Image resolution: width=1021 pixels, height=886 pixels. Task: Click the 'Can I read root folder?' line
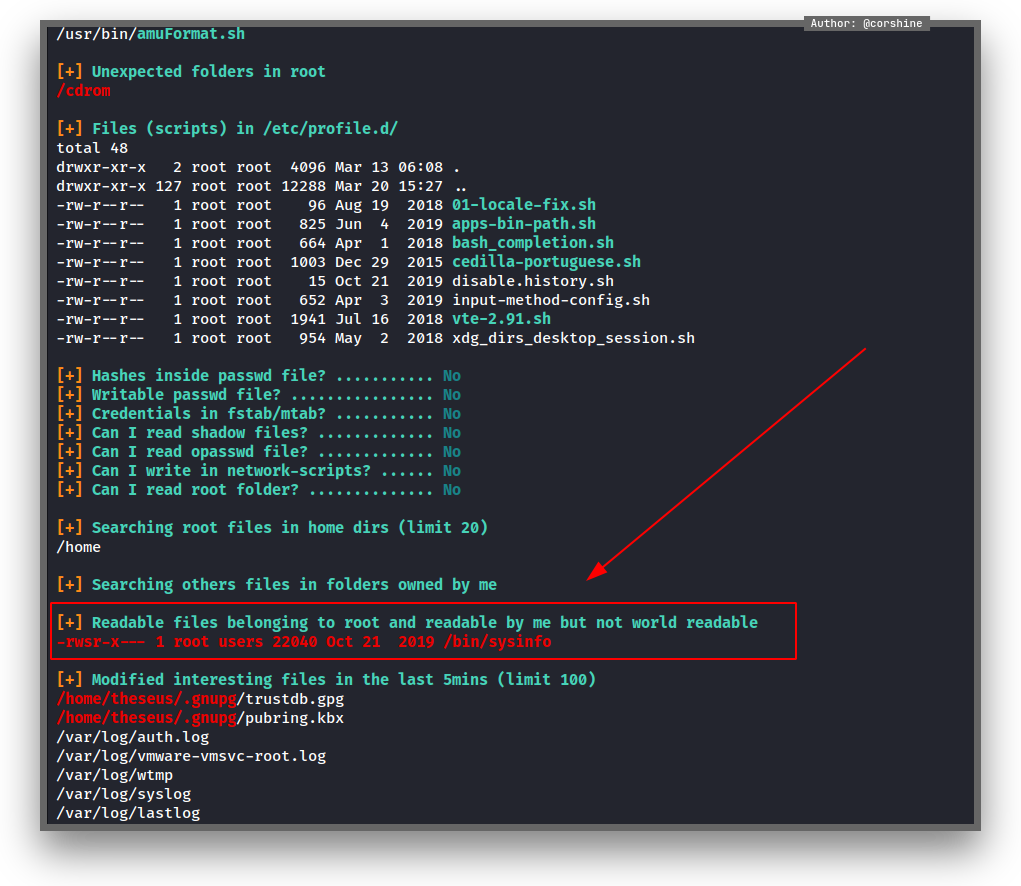coord(195,490)
